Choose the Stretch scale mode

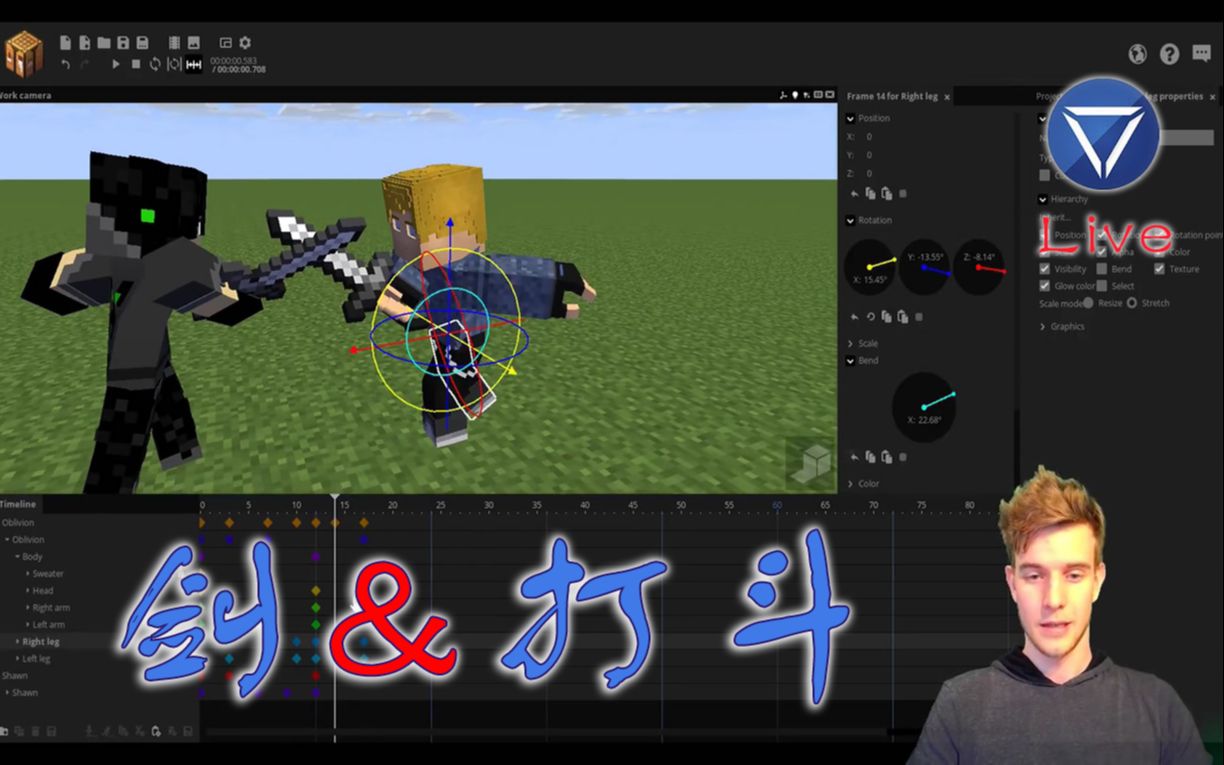1132,303
